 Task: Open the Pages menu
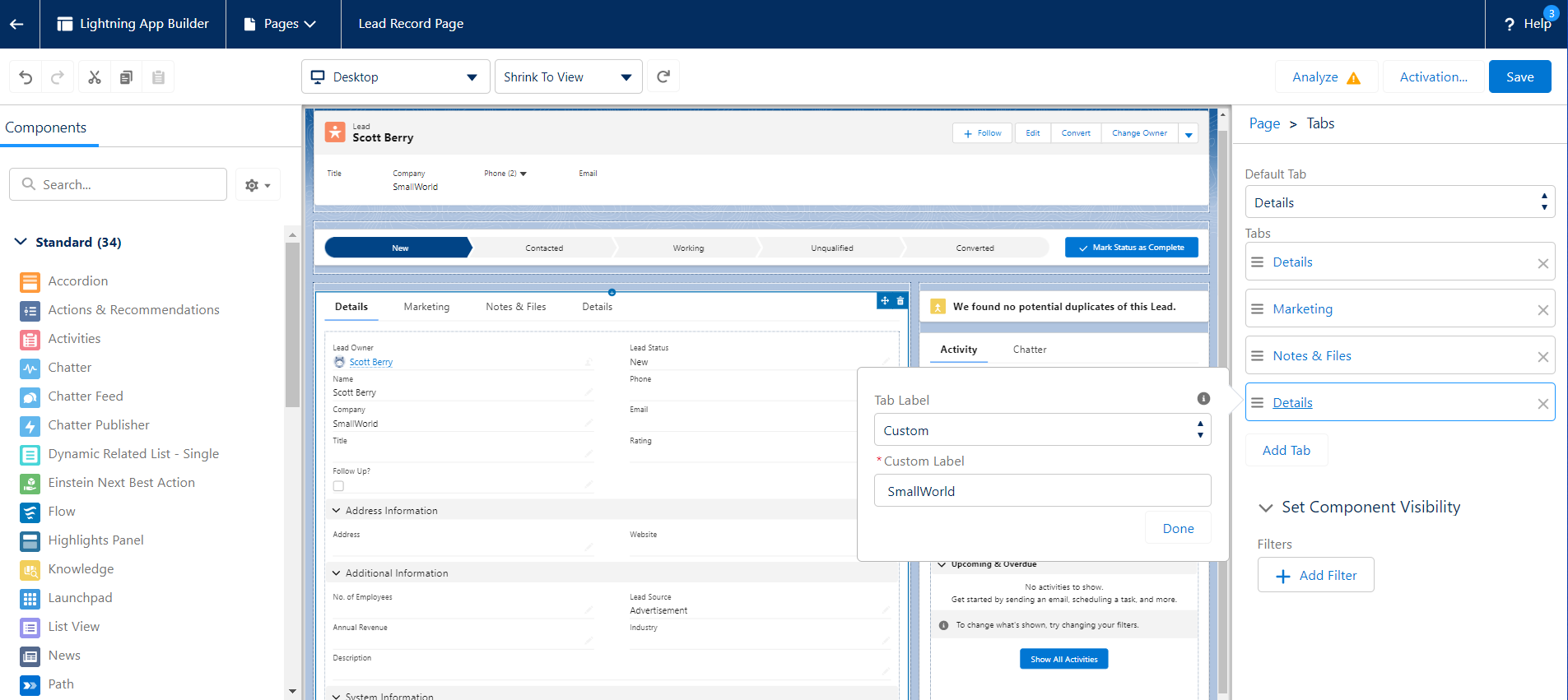tap(282, 24)
